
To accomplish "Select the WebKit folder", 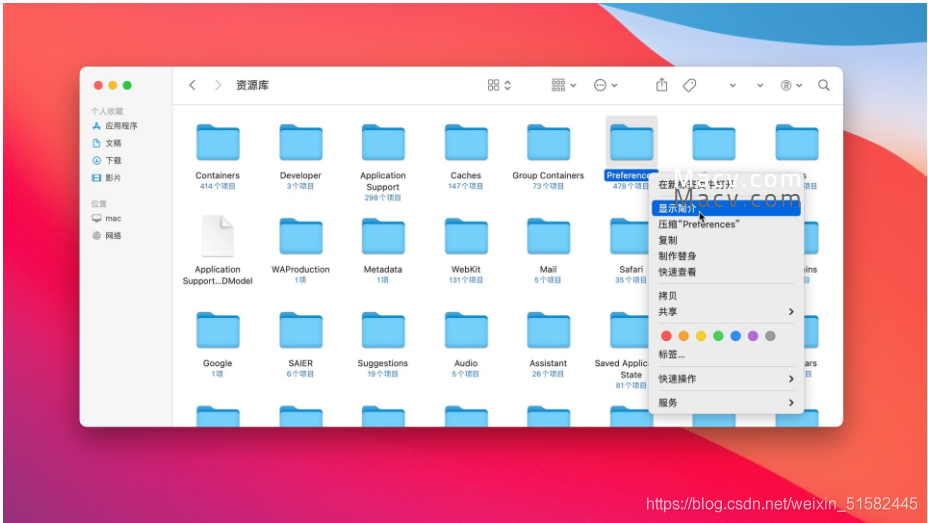I will 466,237.
